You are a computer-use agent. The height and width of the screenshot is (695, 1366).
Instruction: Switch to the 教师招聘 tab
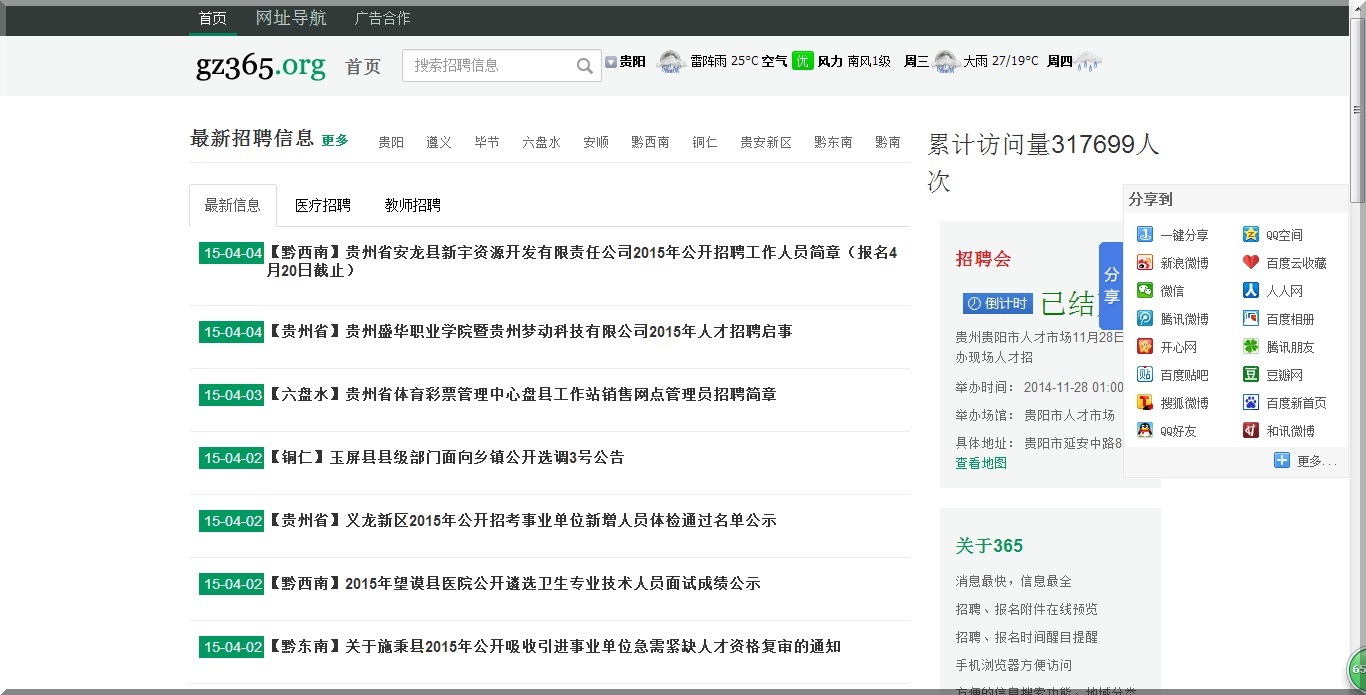pyautogui.click(x=410, y=205)
